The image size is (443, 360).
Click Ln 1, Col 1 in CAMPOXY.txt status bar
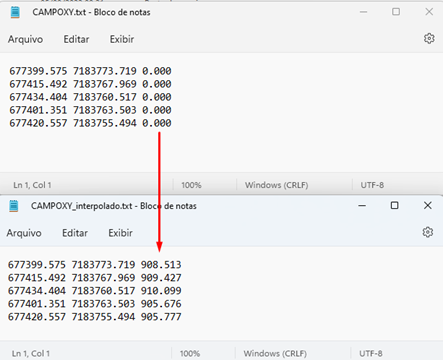pos(32,185)
